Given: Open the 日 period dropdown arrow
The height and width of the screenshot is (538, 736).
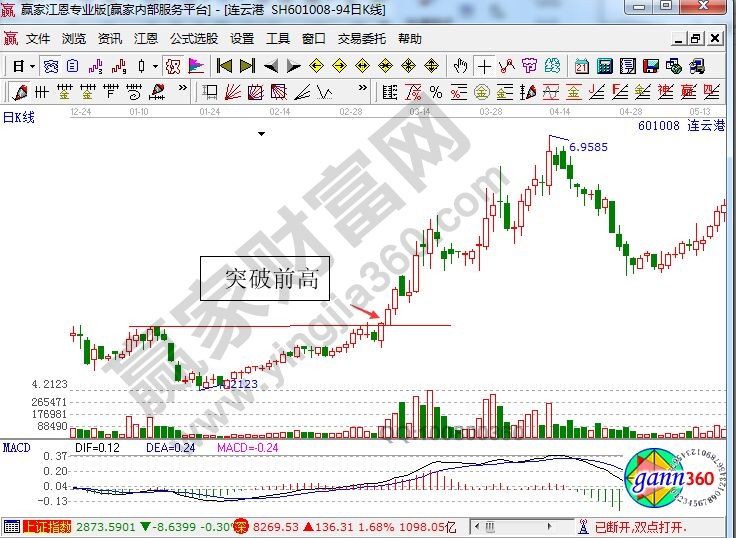Looking at the screenshot, I should click(x=32, y=66).
